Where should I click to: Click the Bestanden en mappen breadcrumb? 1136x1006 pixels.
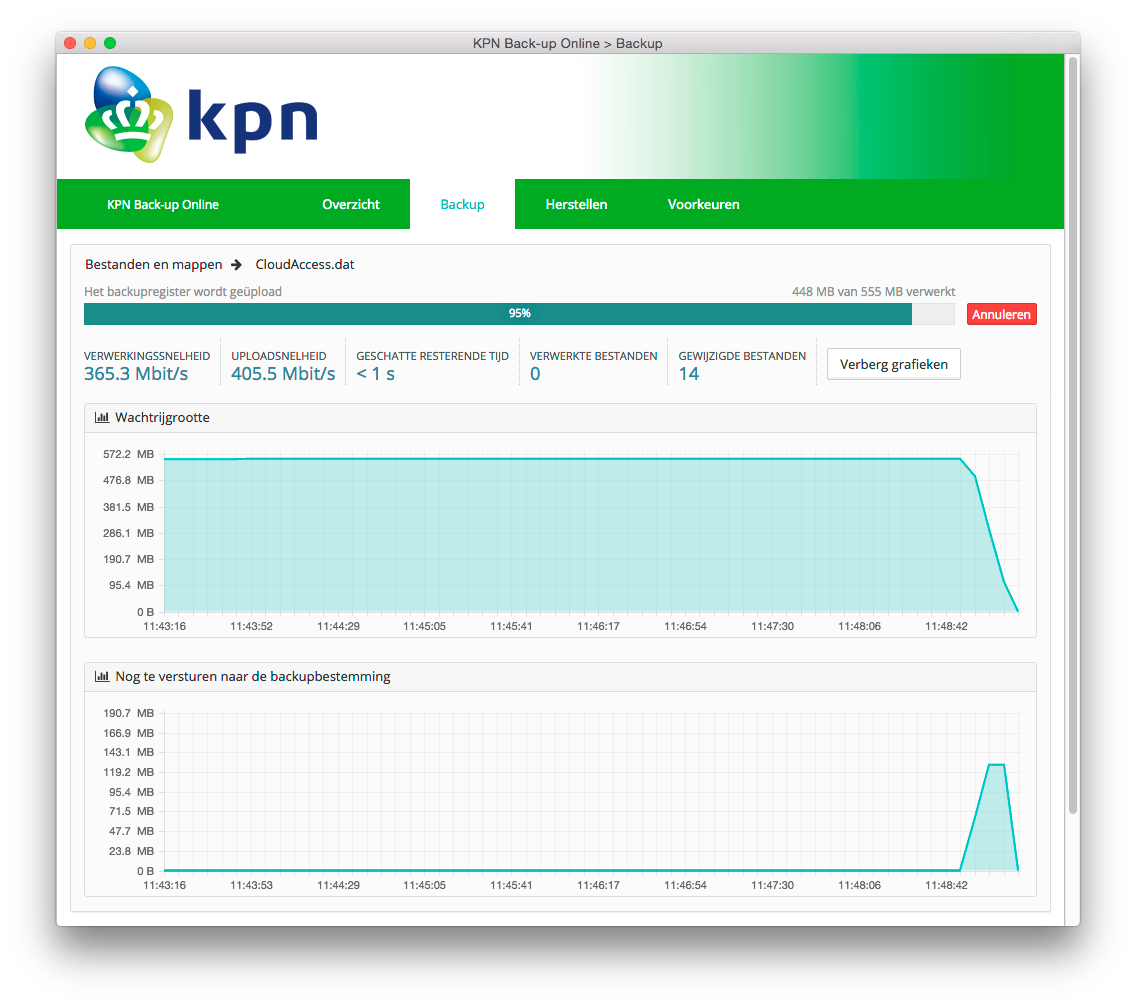[x=154, y=264]
